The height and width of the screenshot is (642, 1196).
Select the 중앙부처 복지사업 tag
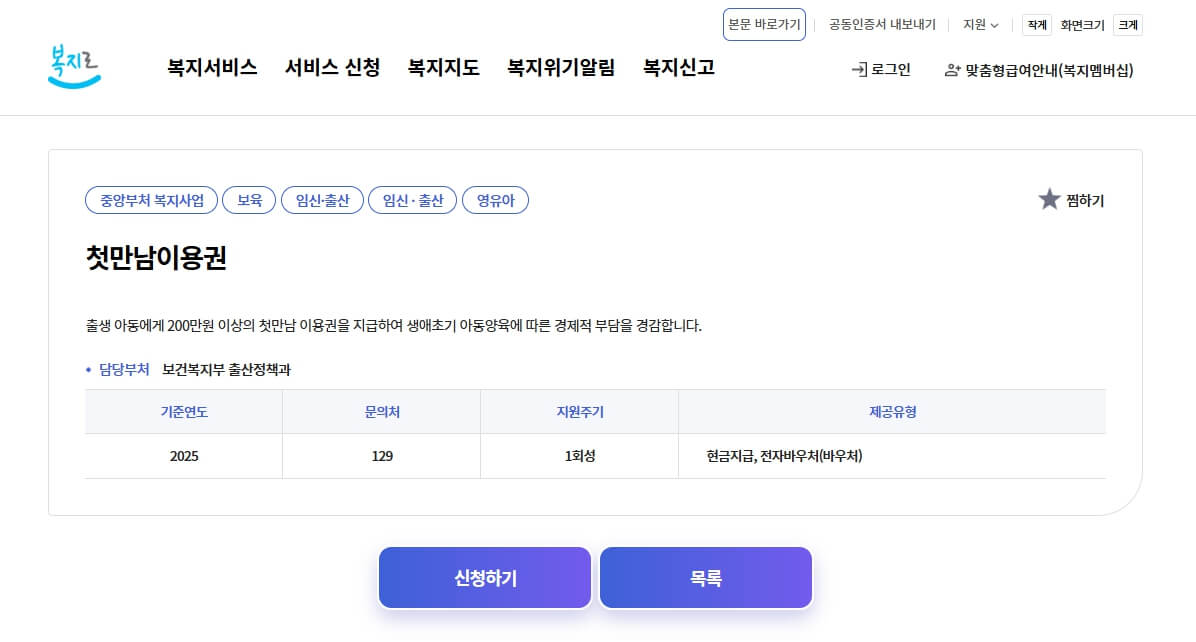(x=151, y=199)
